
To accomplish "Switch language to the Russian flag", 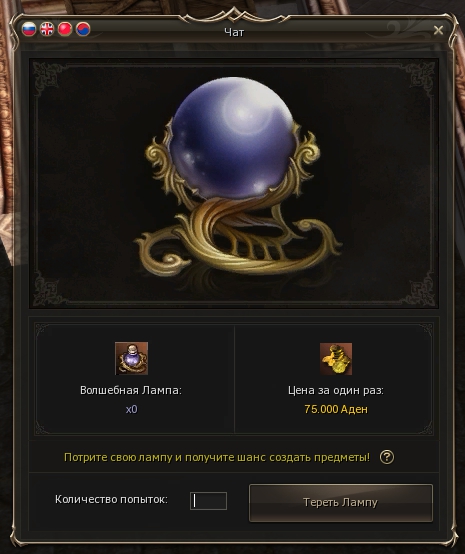I will pyautogui.click(x=29, y=29).
